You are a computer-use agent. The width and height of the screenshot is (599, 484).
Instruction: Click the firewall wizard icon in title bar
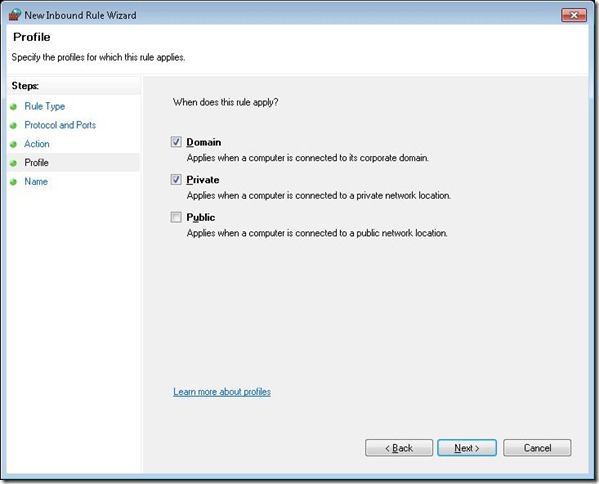pos(15,15)
